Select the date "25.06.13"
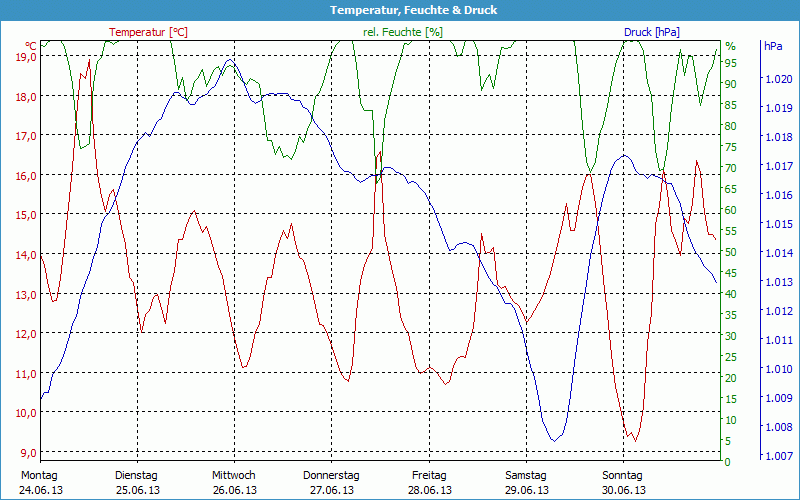Screen dimensions: 800x500 click(137, 490)
